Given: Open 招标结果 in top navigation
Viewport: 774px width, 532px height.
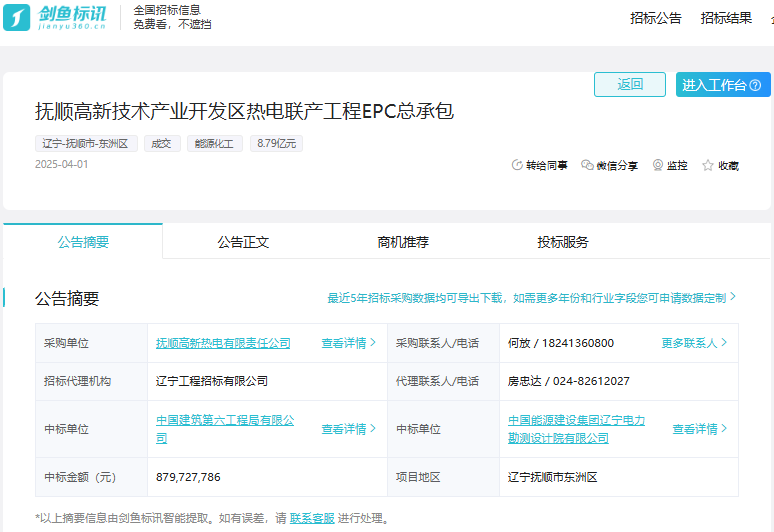Looking at the screenshot, I should point(726,18).
